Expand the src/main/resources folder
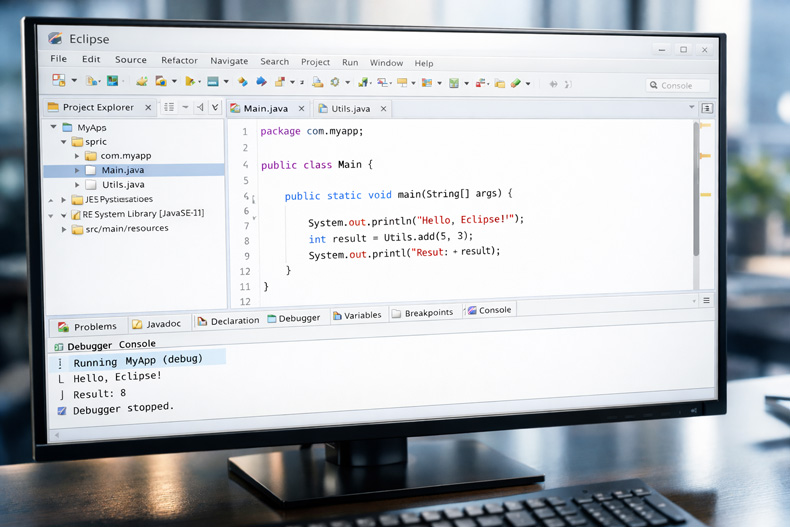790x527 pixels. 64,229
